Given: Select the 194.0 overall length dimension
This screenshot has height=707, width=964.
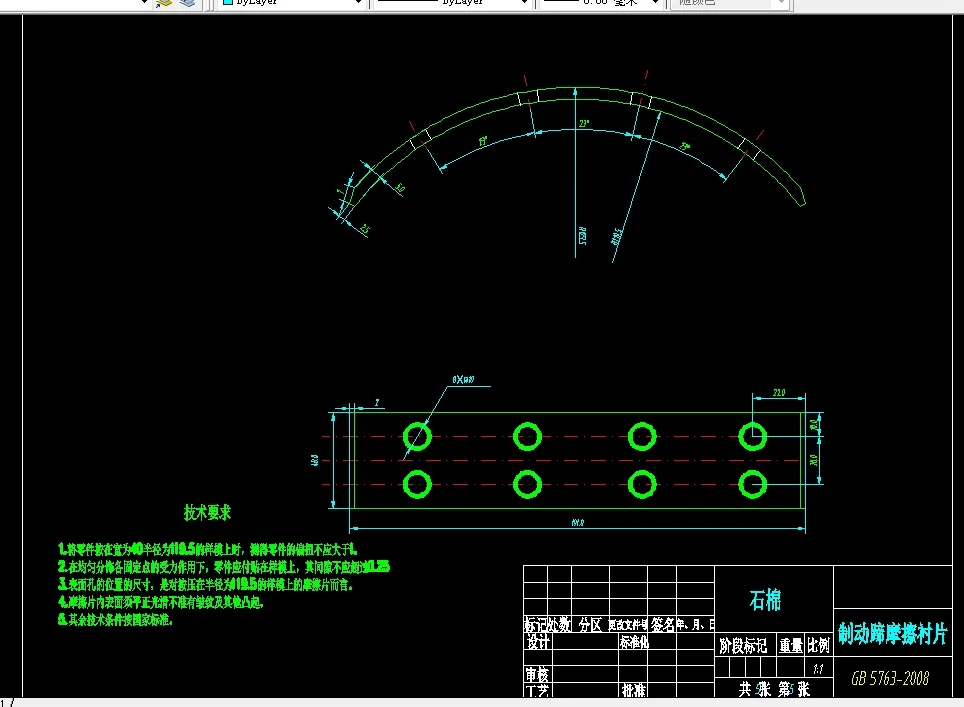Looking at the screenshot, I should click(578, 523).
